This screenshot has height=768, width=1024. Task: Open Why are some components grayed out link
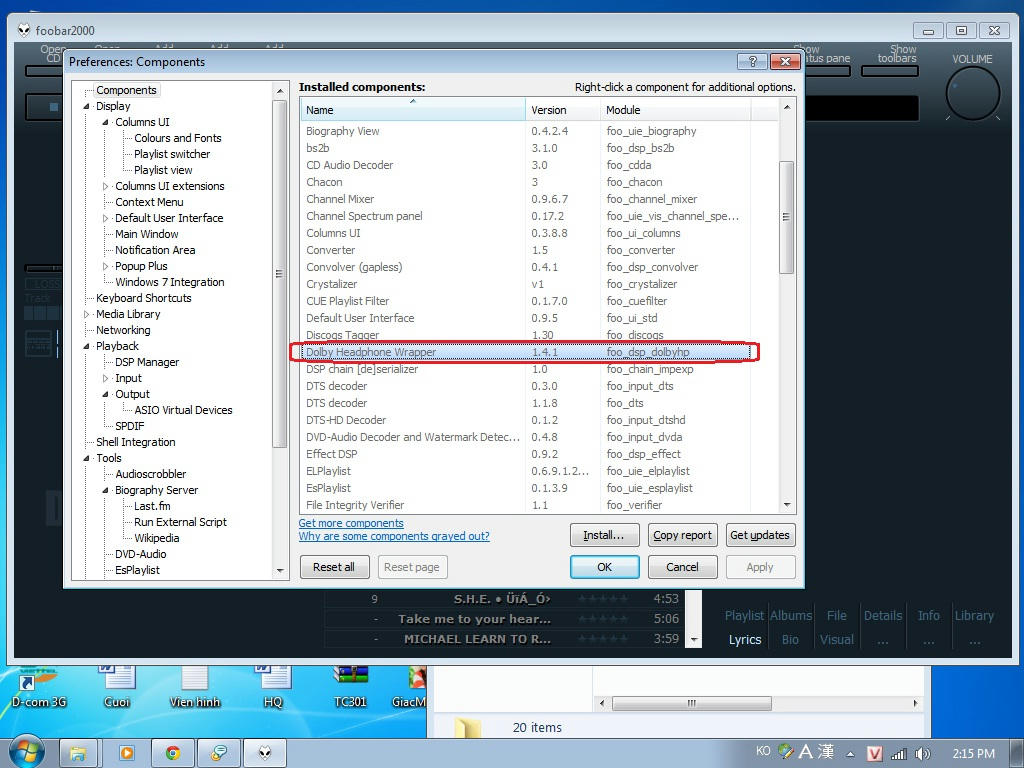click(x=394, y=536)
